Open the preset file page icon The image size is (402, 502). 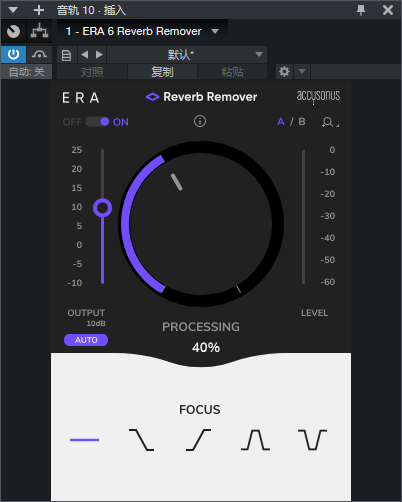[67, 55]
